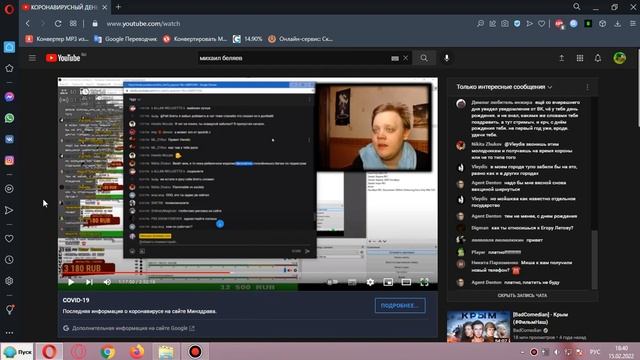Click the address bar URL
The width and height of the screenshot is (640, 360).
(x=143, y=24)
